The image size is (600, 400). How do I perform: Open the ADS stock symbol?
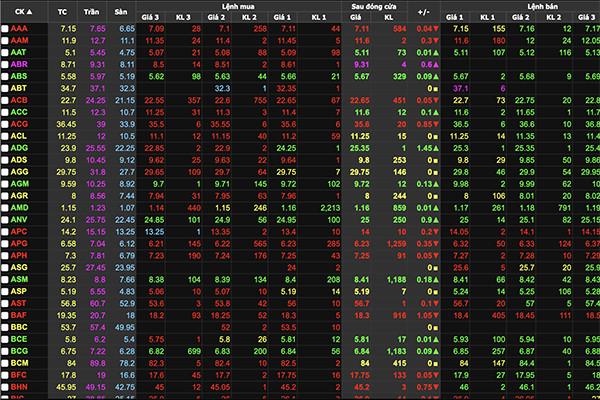click(19, 160)
